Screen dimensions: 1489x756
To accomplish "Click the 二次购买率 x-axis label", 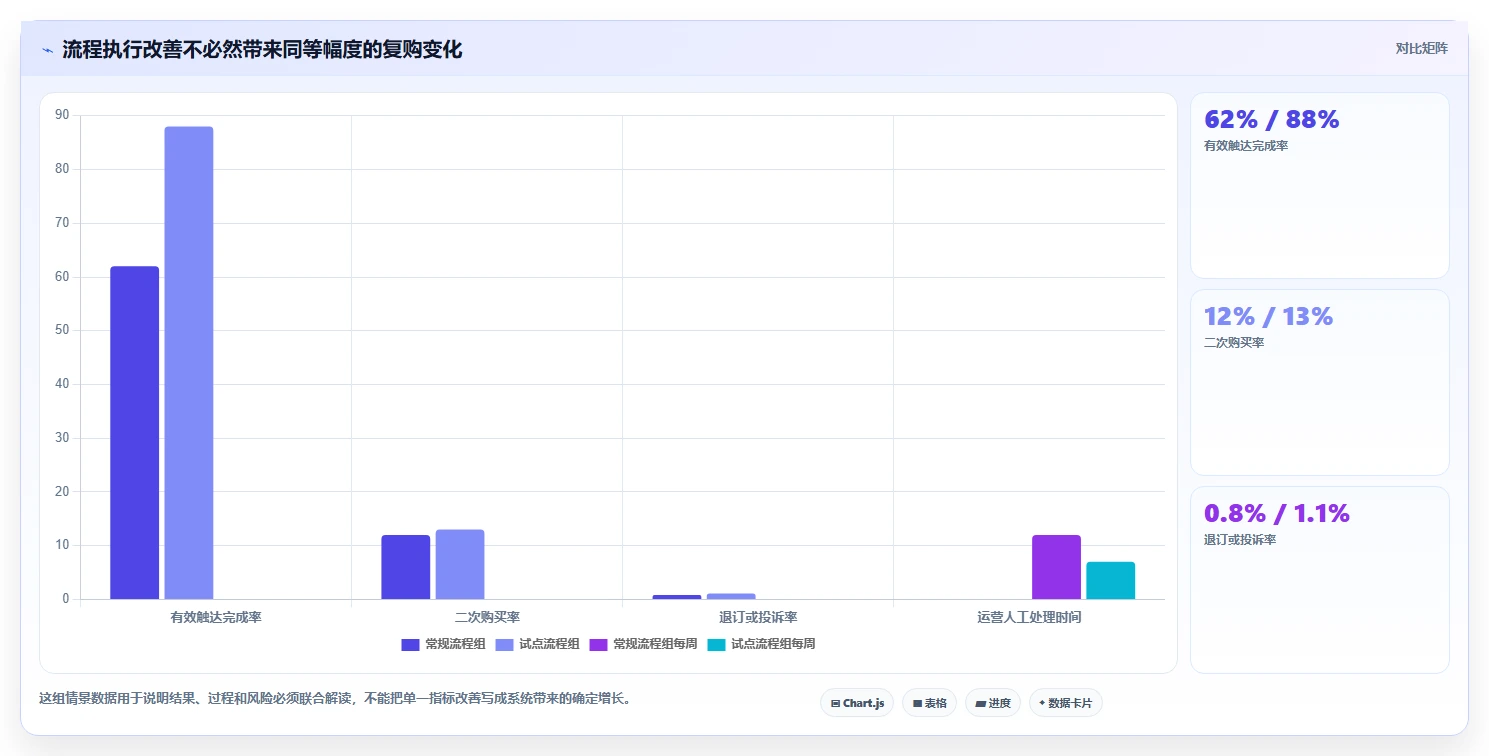I will pos(487,617).
